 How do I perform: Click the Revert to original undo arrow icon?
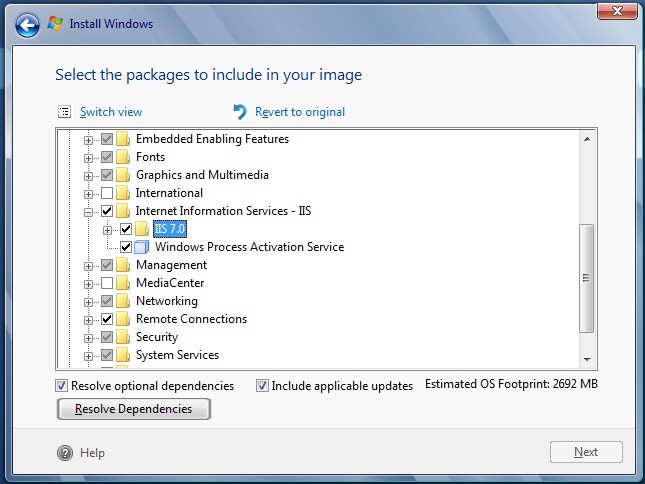(240, 111)
